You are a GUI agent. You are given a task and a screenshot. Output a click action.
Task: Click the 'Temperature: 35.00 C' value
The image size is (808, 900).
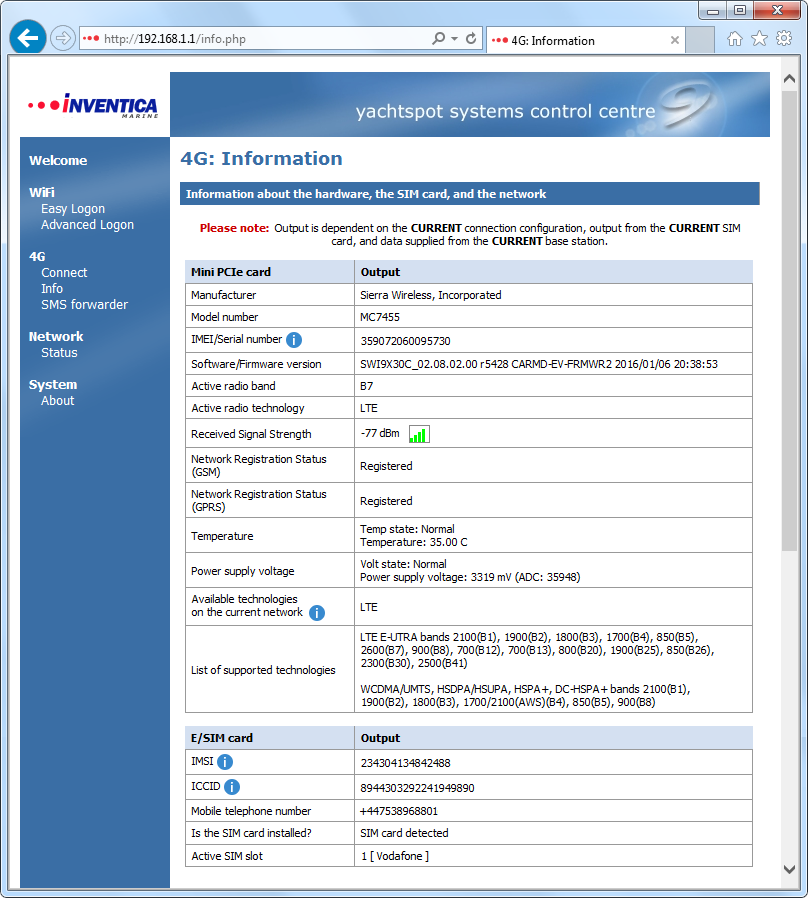[x=414, y=542]
